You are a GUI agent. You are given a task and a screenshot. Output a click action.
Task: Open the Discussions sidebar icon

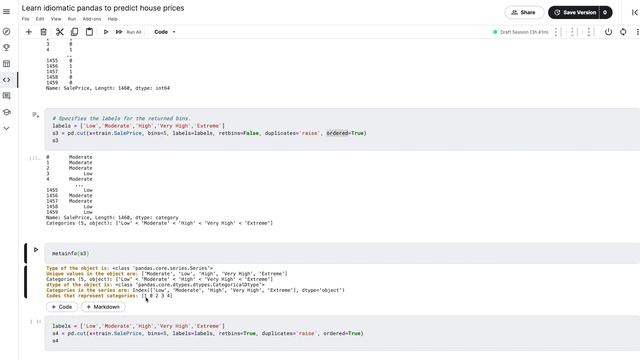click(x=7, y=96)
